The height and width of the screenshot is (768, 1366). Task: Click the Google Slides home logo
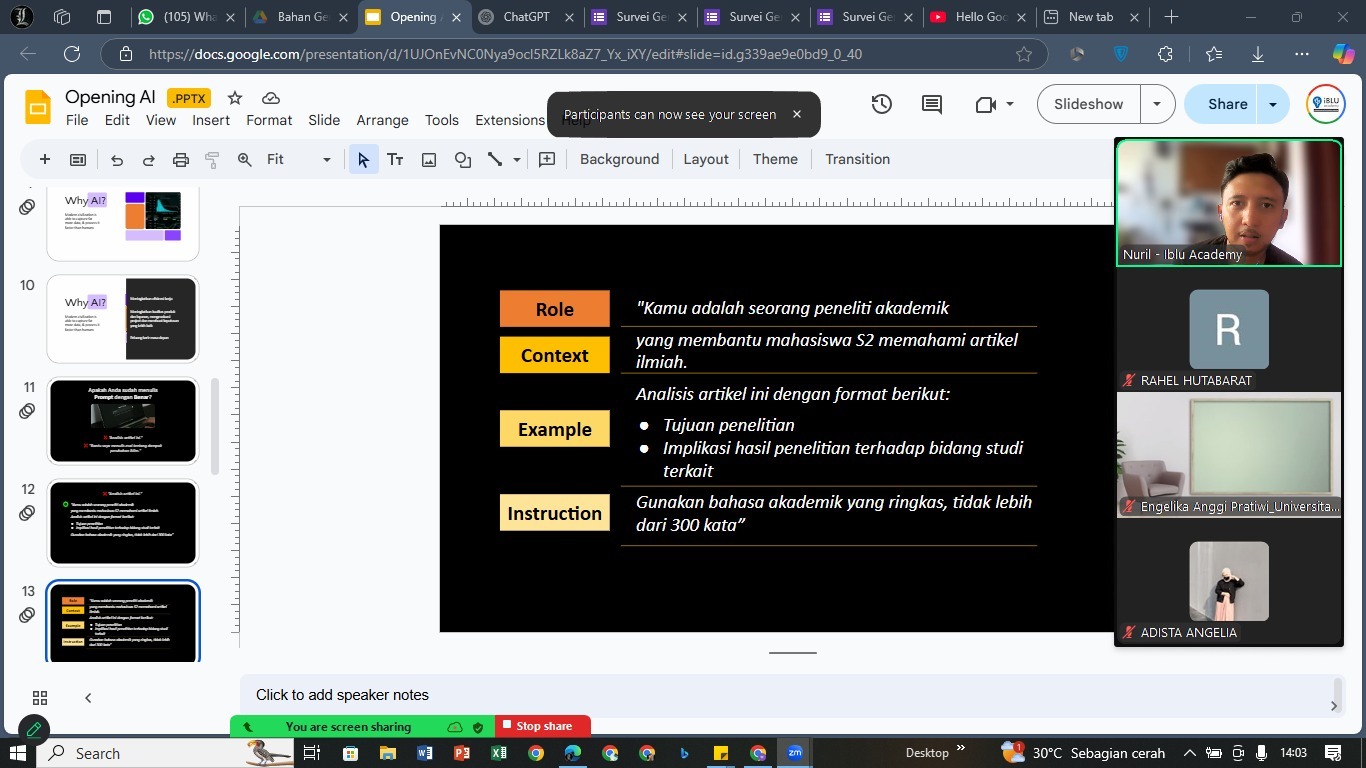(37, 107)
